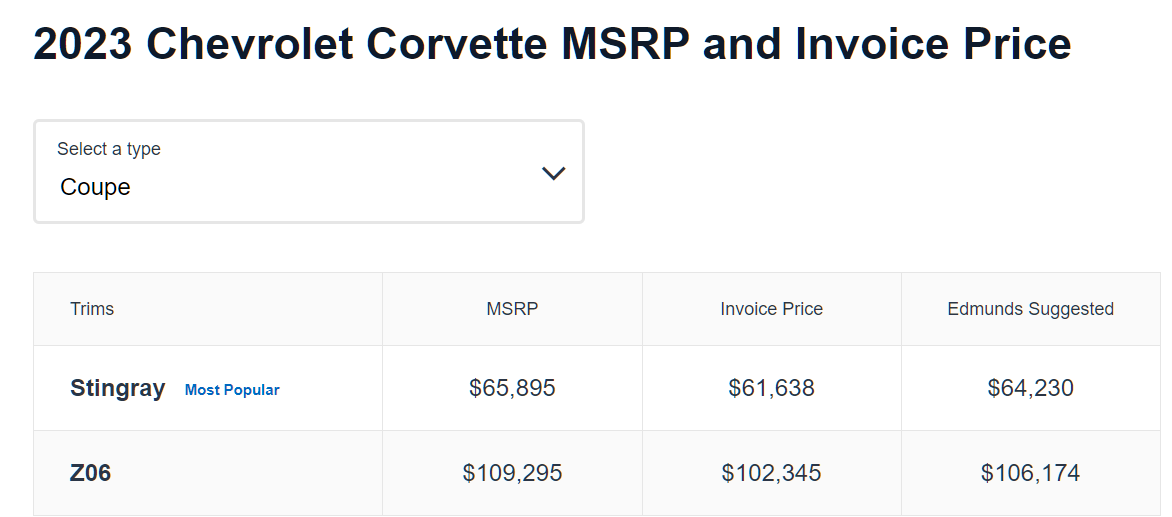Click the MSRP column header
Image resolution: width=1172 pixels, height=517 pixels.
point(512,309)
